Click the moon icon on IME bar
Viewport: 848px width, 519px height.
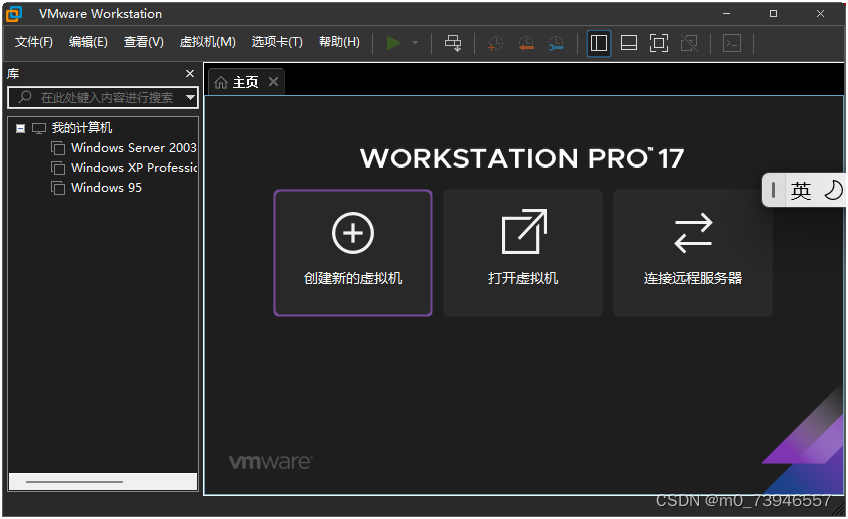click(833, 190)
